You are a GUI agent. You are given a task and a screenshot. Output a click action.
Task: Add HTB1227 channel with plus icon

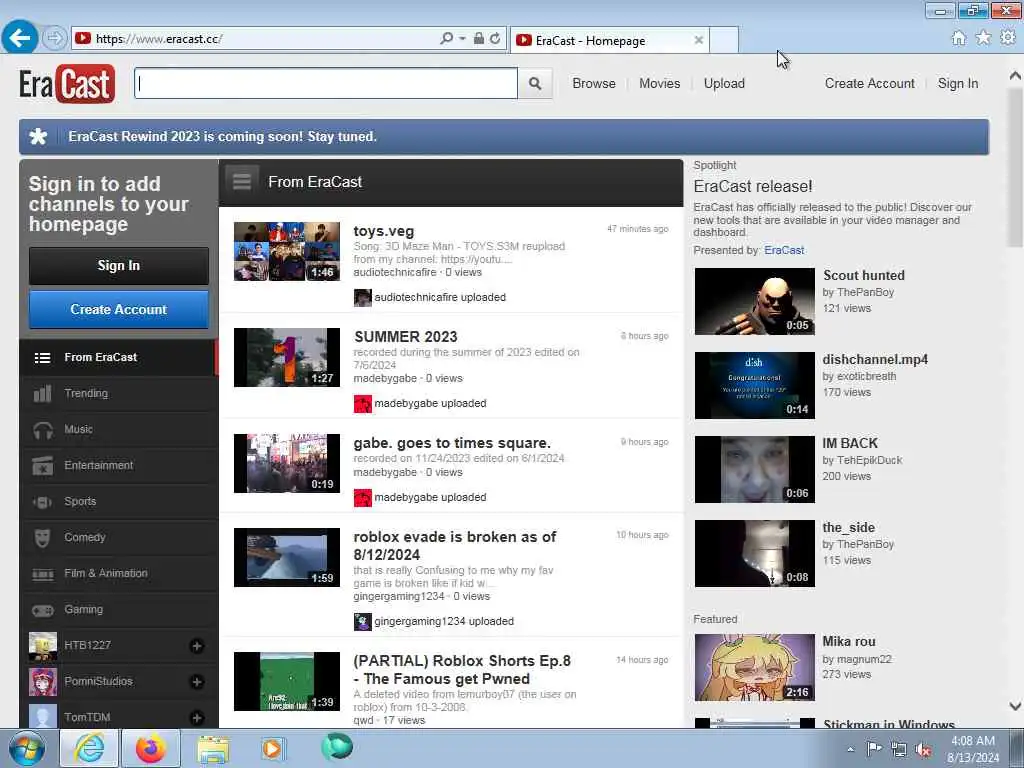pyautogui.click(x=197, y=646)
